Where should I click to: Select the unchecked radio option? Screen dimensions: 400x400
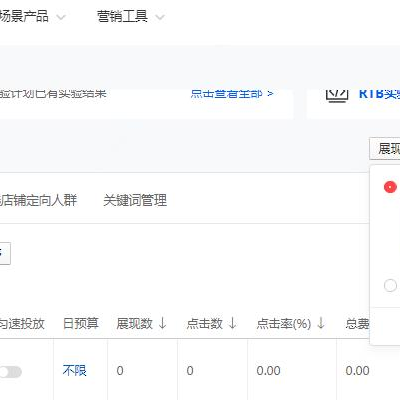390,286
